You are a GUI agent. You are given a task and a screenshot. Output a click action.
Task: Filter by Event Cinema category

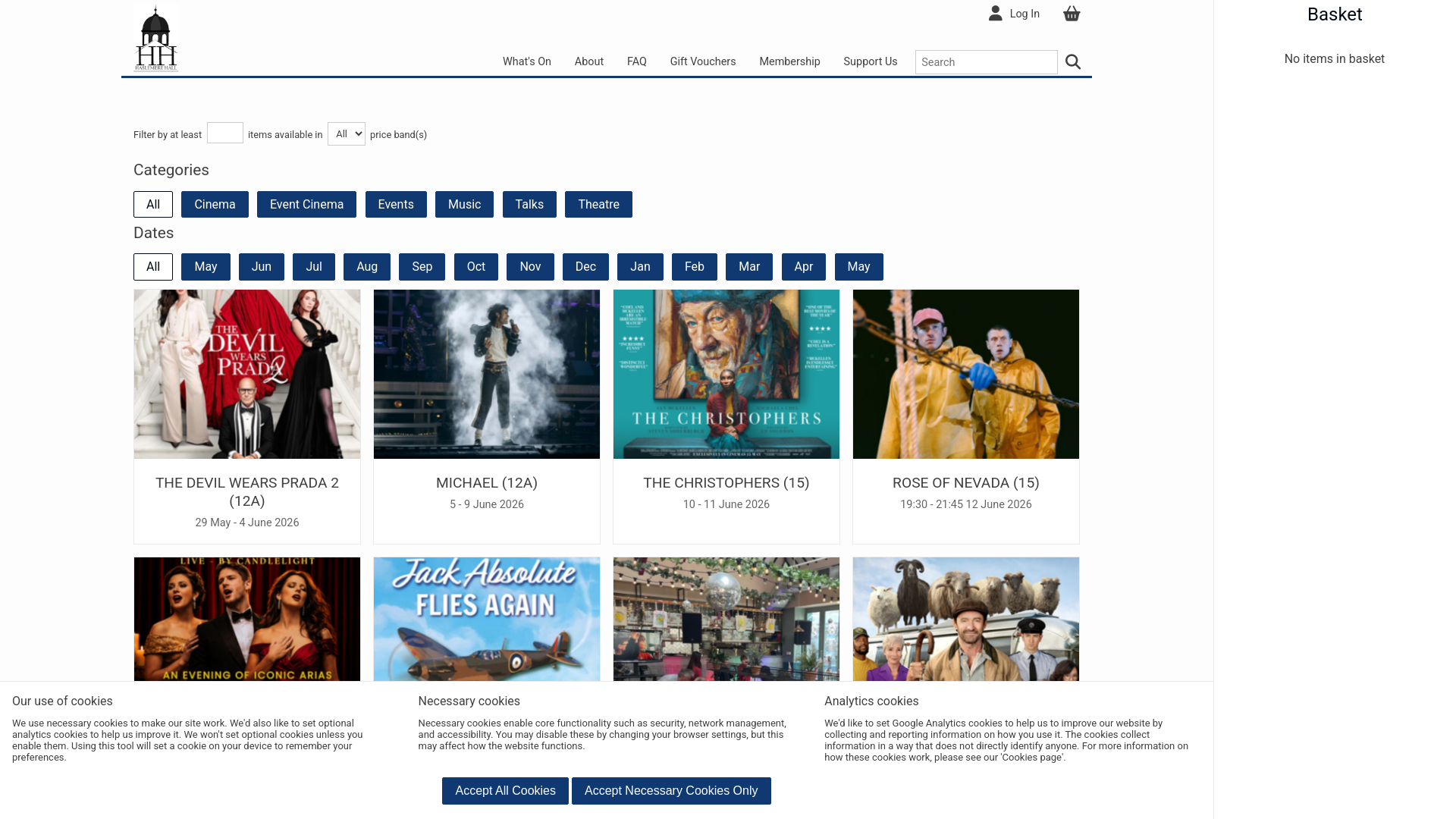[x=306, y=204]
